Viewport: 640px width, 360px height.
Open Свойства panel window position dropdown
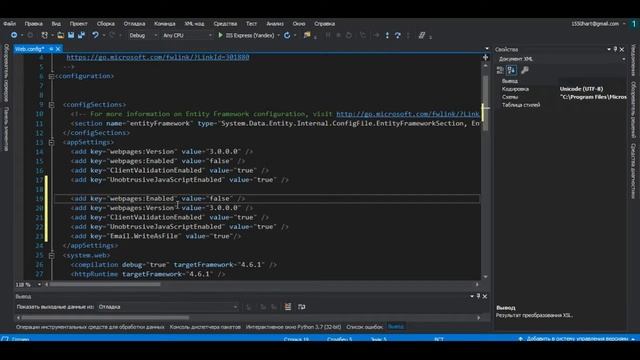tap(609, 49)
